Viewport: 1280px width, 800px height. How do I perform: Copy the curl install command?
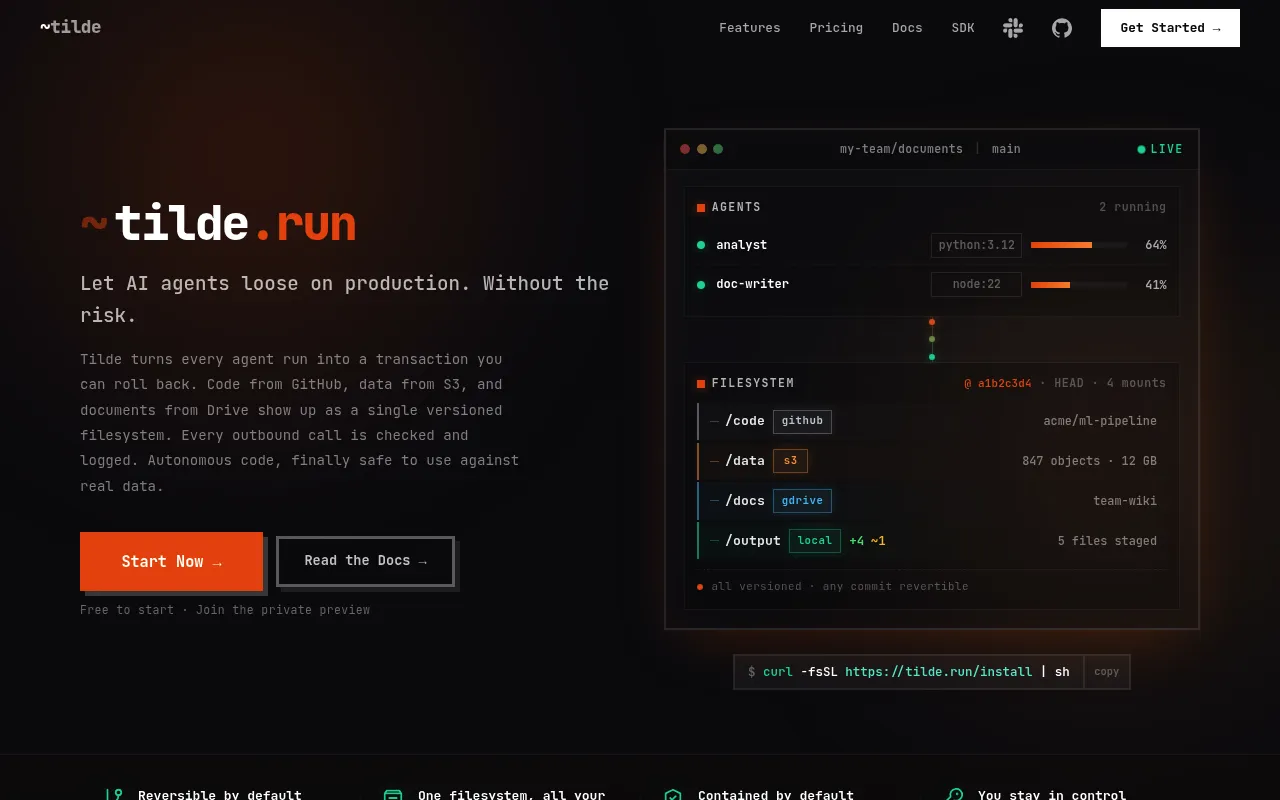pos(1107,672)
